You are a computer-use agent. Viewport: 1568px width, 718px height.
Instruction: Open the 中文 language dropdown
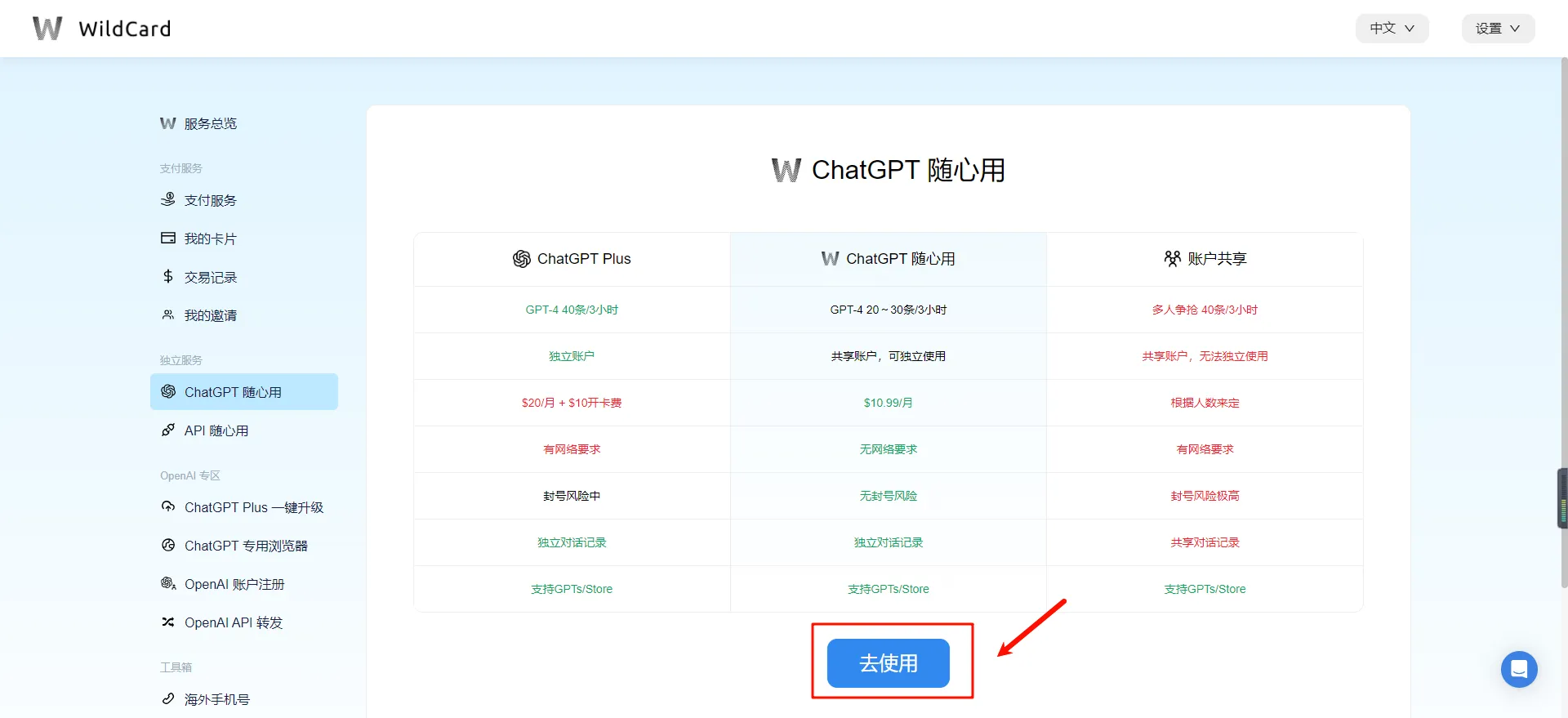pyautogui.click(x=1392, y=29)
